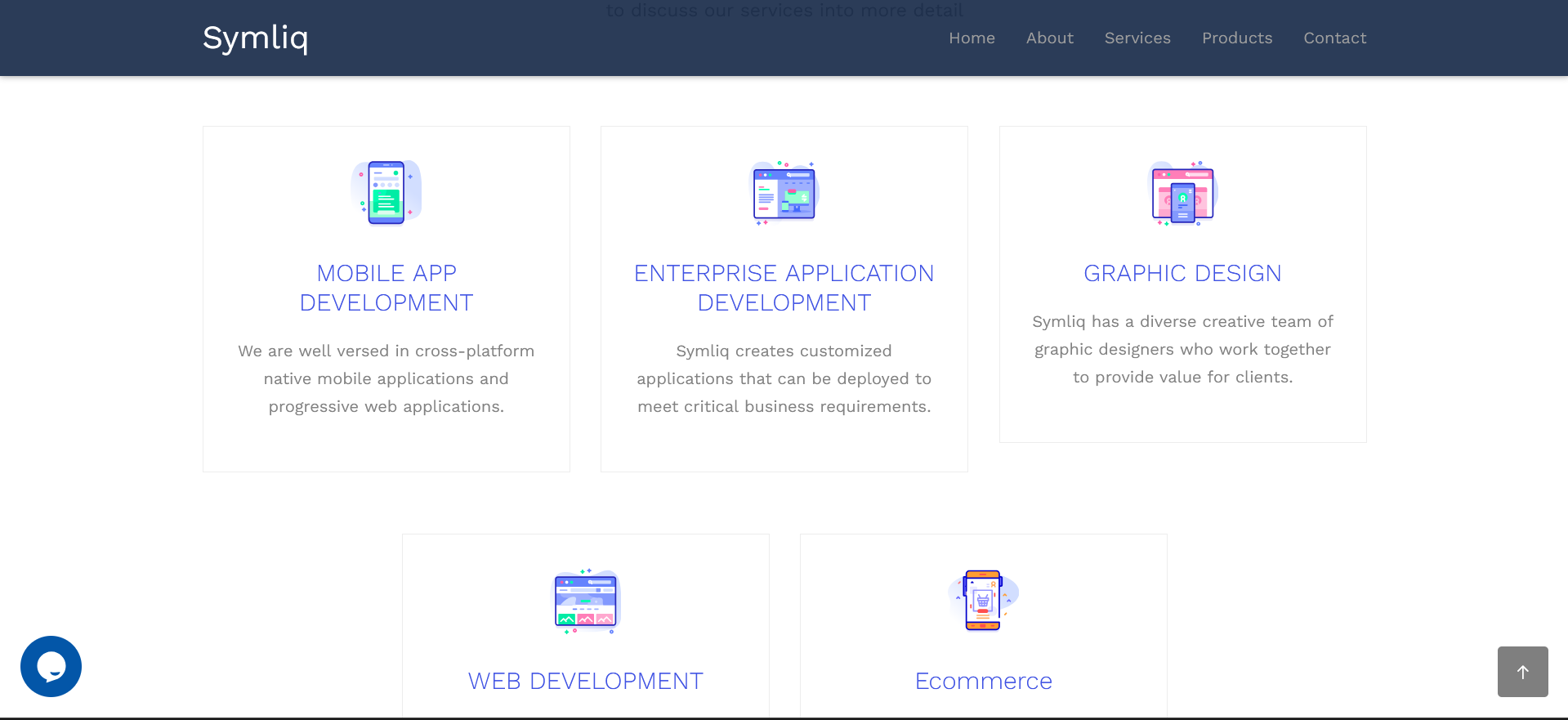Click the Ecommerce shopping basket icon

click(x=984, y=601)
